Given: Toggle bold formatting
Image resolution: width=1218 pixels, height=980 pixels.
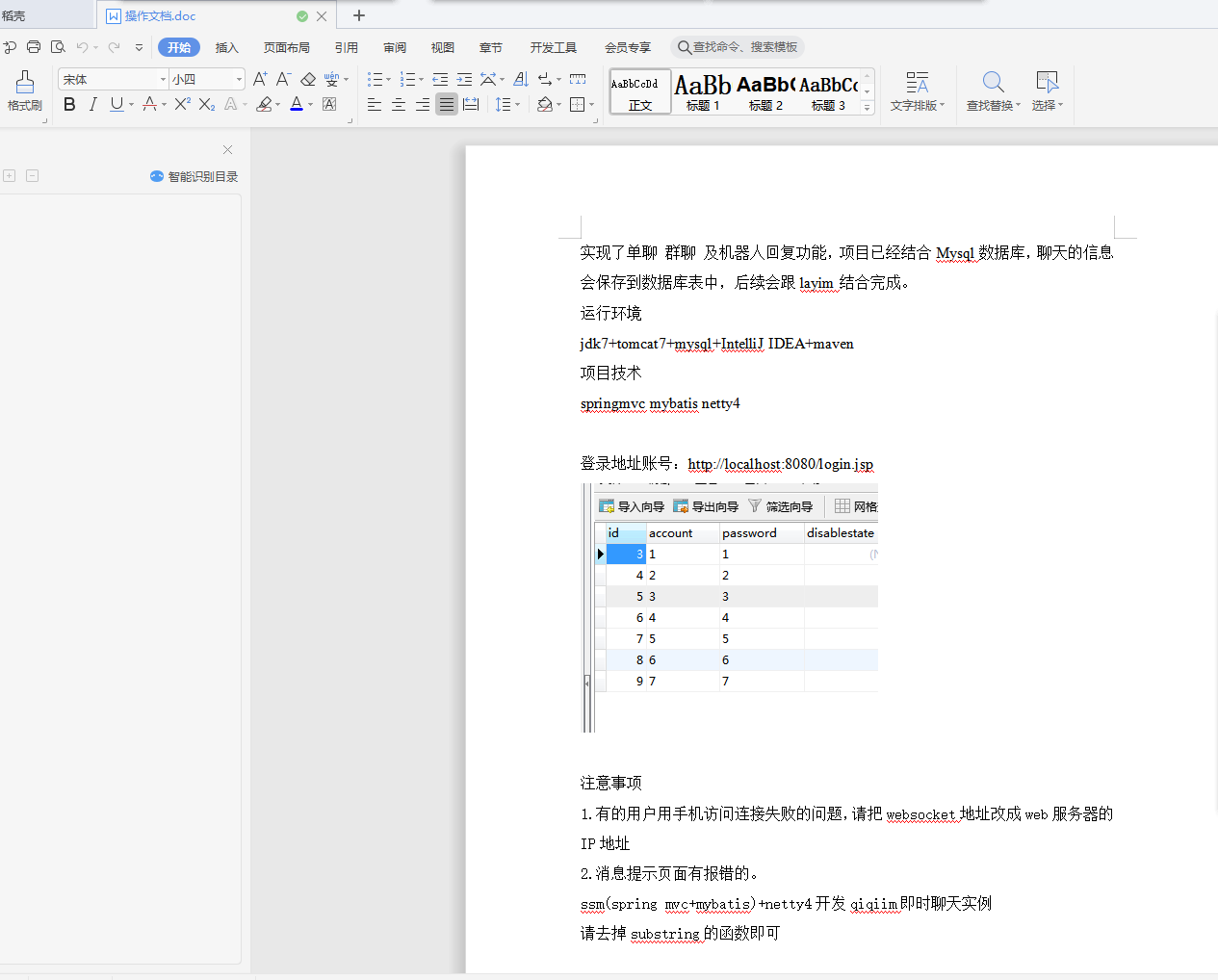Looking at the screenshot, I should pos(68,104).
